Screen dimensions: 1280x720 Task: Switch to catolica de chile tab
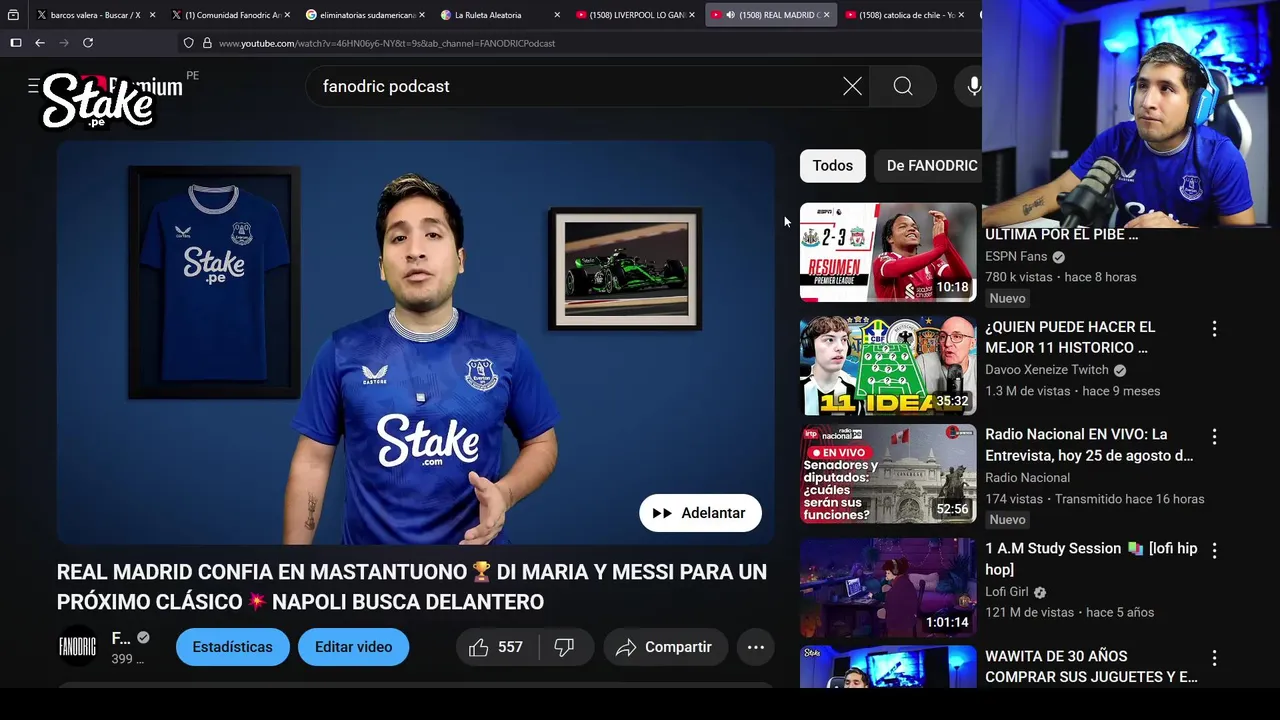point(905,15)
